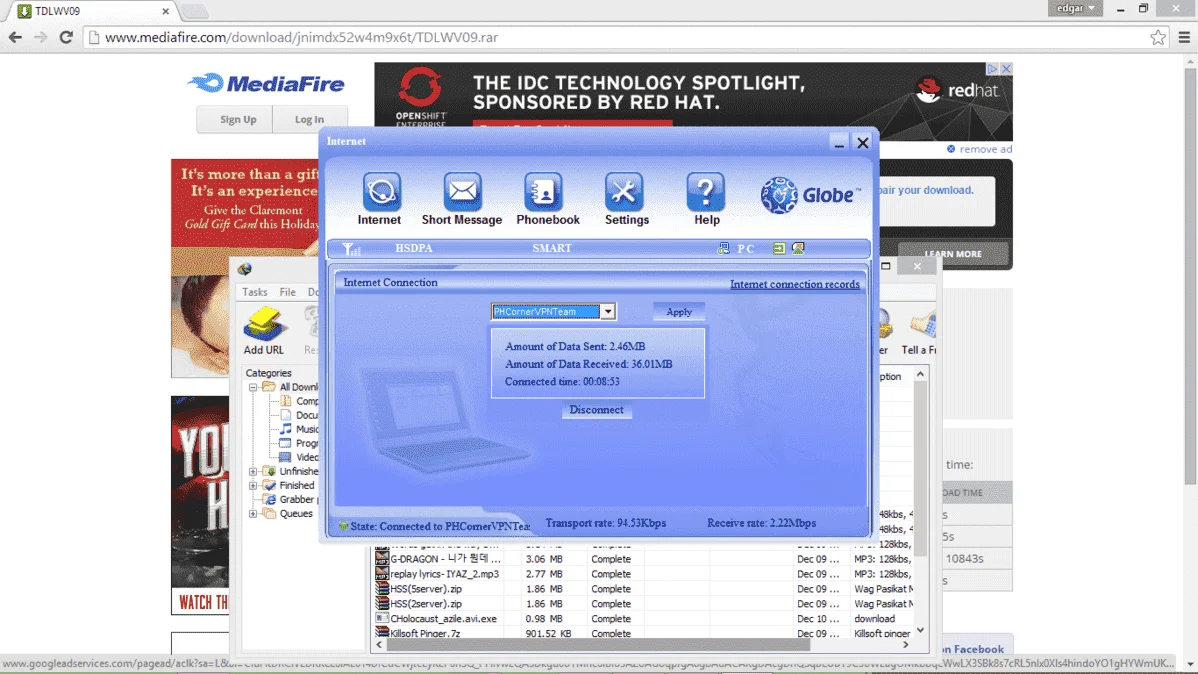This screenshot has height=674, width=1198.
Task: Select the replay lyrics-IYAZ_2.mp3 row
Action: 642,574
